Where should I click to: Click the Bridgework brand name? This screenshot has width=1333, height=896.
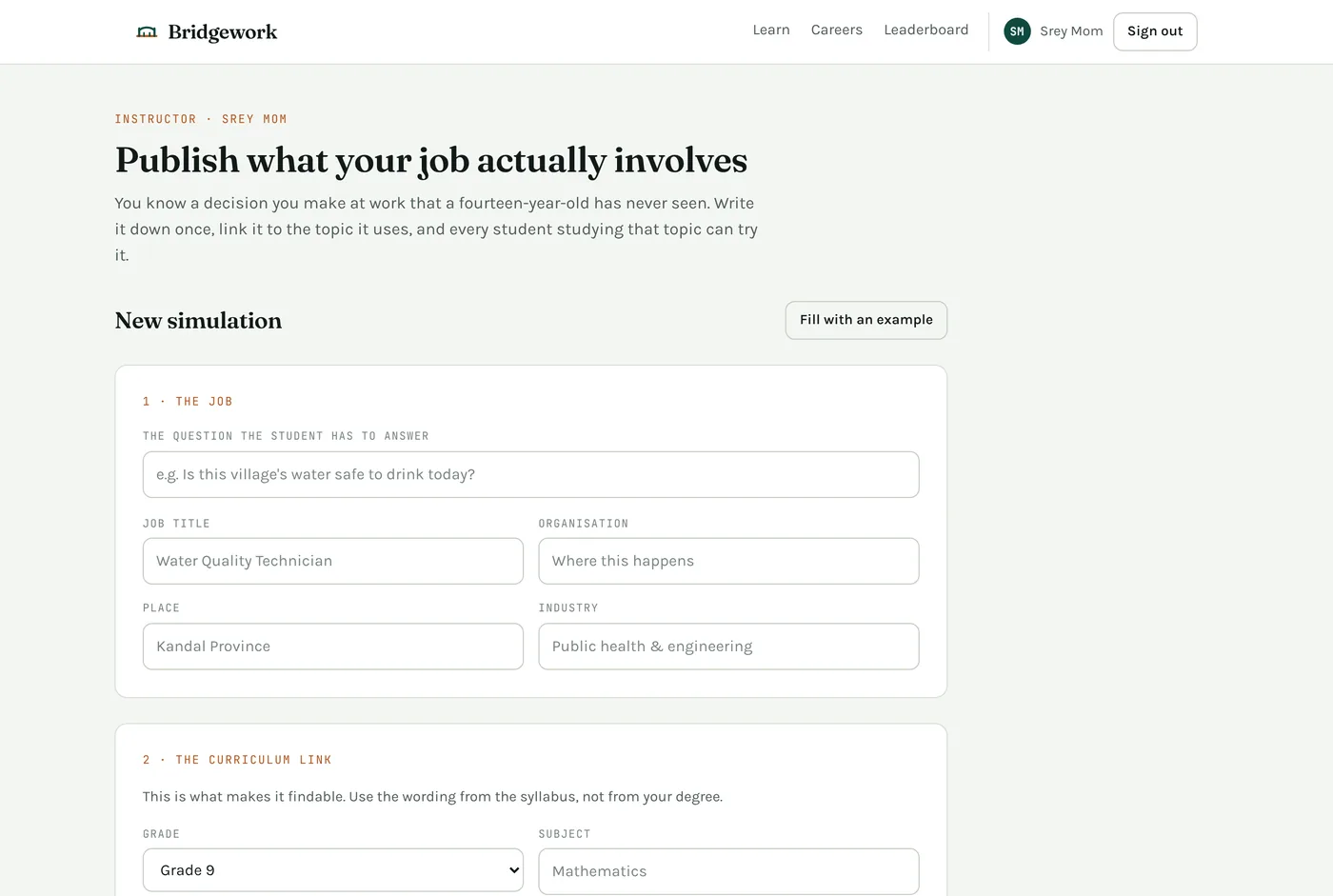[x=223, y=32]
